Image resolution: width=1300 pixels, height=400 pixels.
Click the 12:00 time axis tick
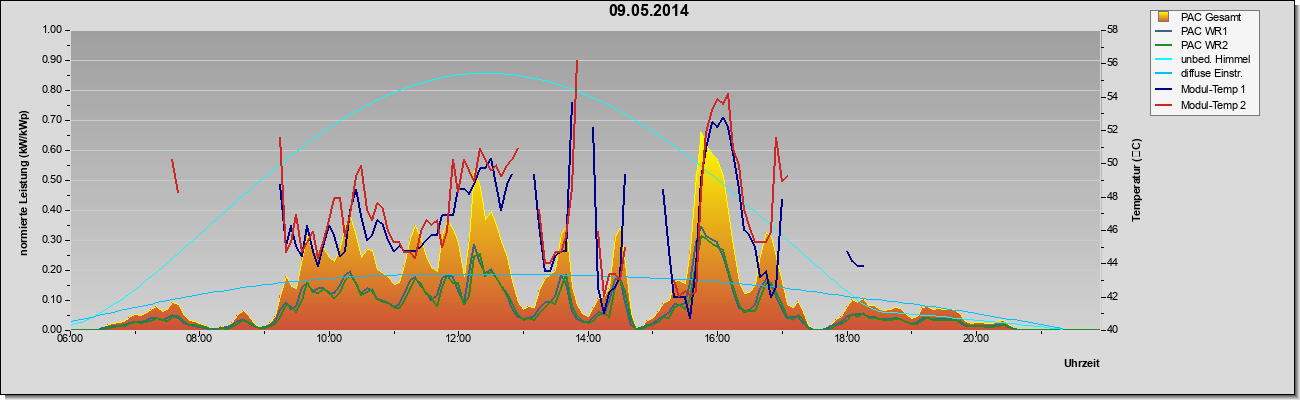(x=458, y=338)
